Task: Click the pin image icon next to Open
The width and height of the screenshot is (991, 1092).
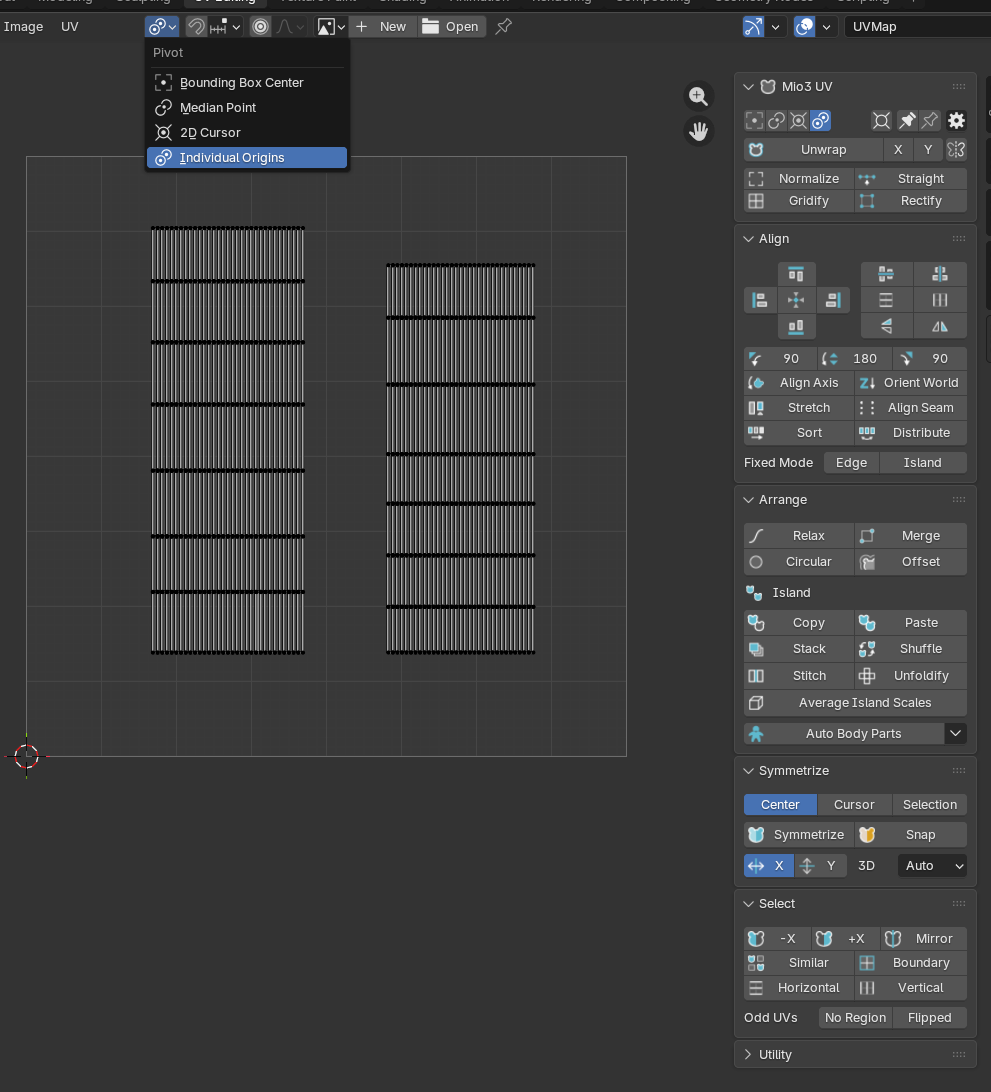Action: click(x=504, y=27)
